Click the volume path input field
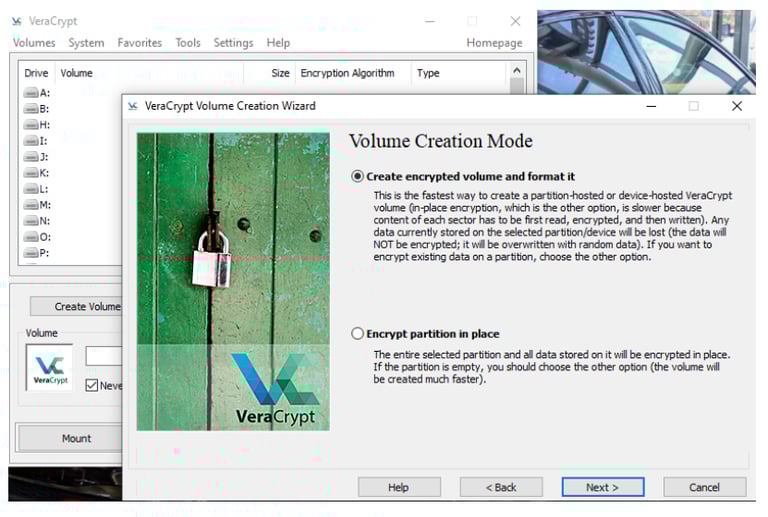The height and width of the screenshot is (517, 768). click(x=104, y=356)
